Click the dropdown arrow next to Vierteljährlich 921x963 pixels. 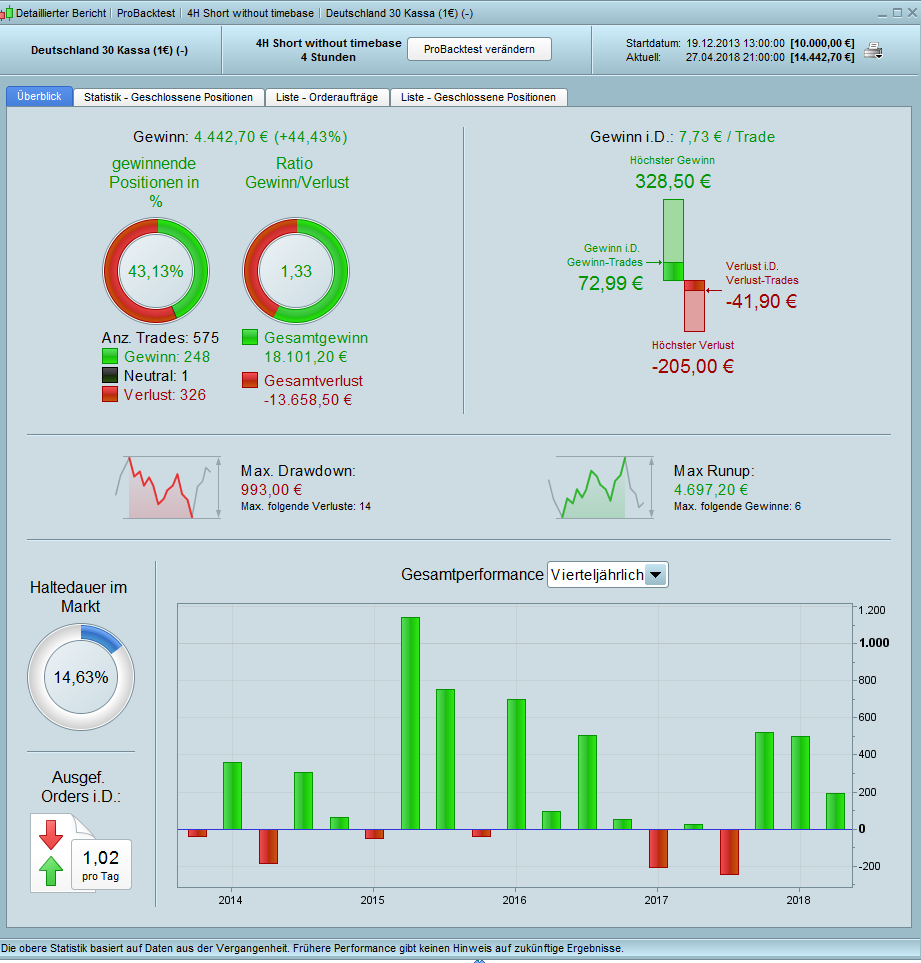coord(656,575)
